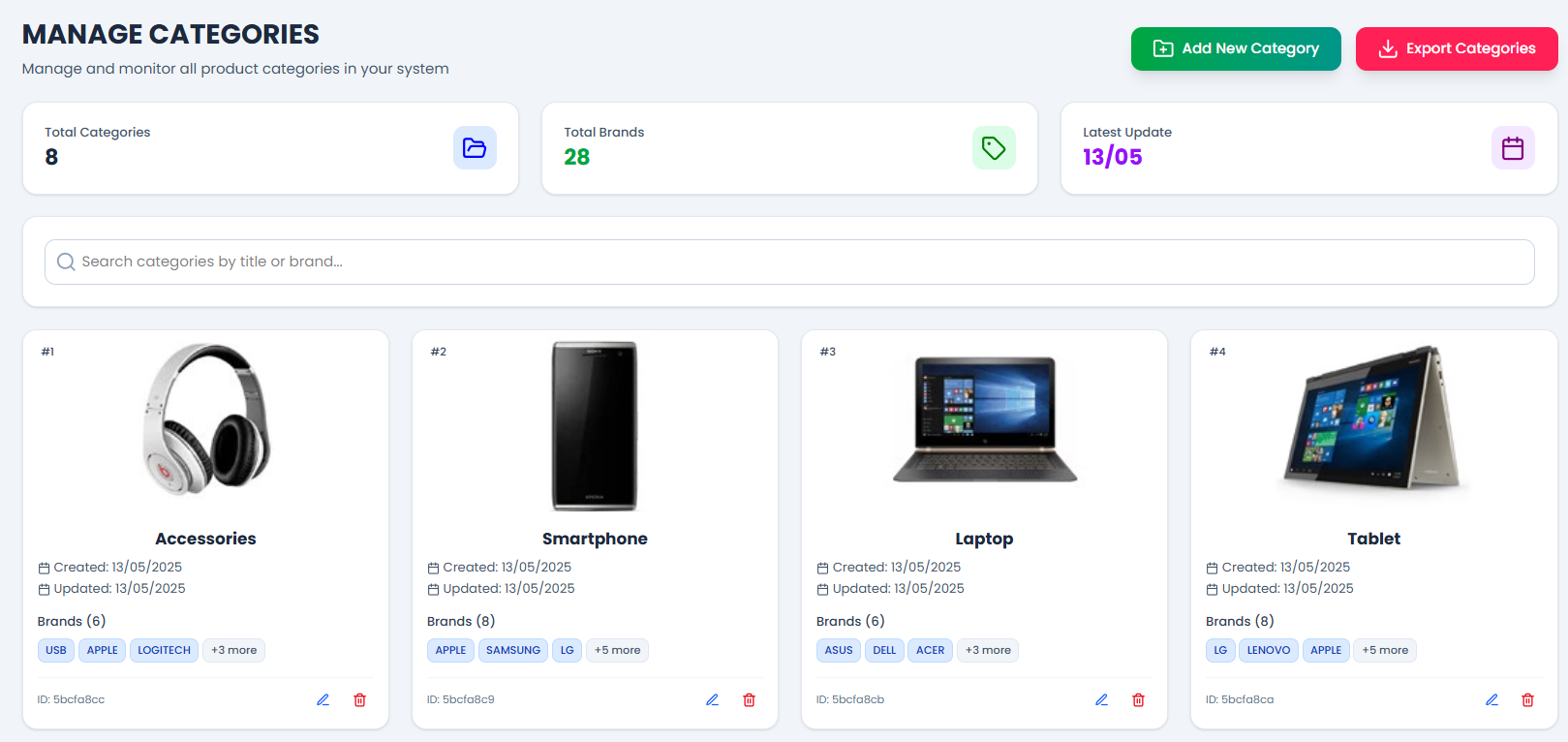Expand the +3 more brands in Accessories
The width and height of the screenshot is (1568, 742).
point(234,650)
